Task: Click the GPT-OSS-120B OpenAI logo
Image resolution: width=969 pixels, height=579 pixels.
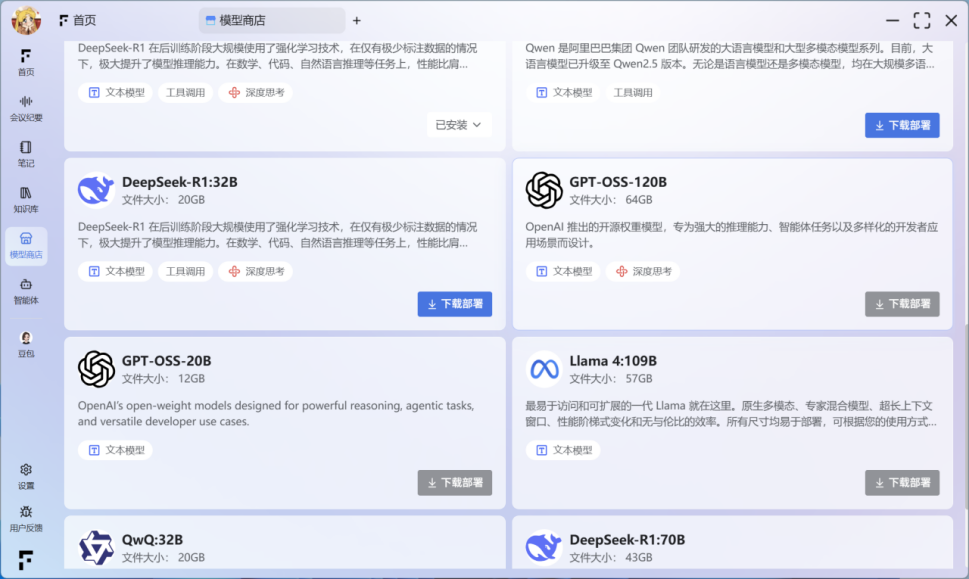Action: click(544, 190)
